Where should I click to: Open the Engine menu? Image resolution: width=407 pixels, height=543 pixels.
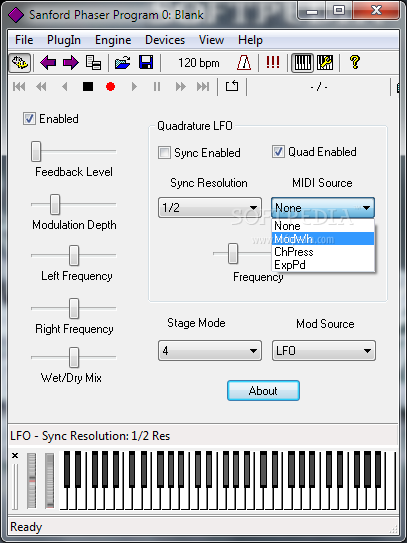113,40
